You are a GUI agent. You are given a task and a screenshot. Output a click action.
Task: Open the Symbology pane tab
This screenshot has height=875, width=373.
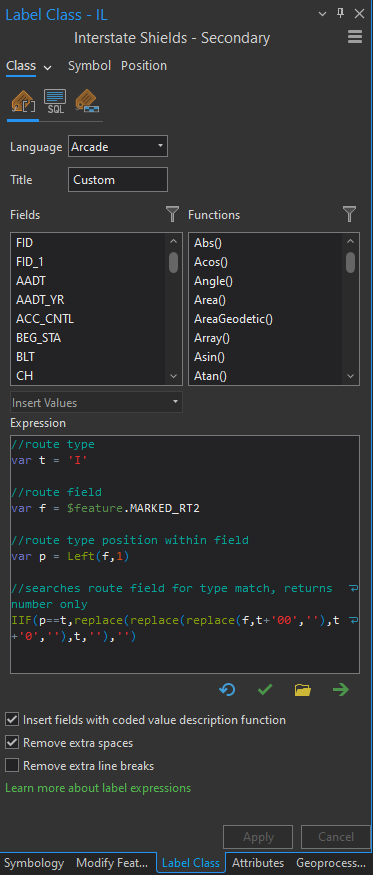(x=34, y=863)
